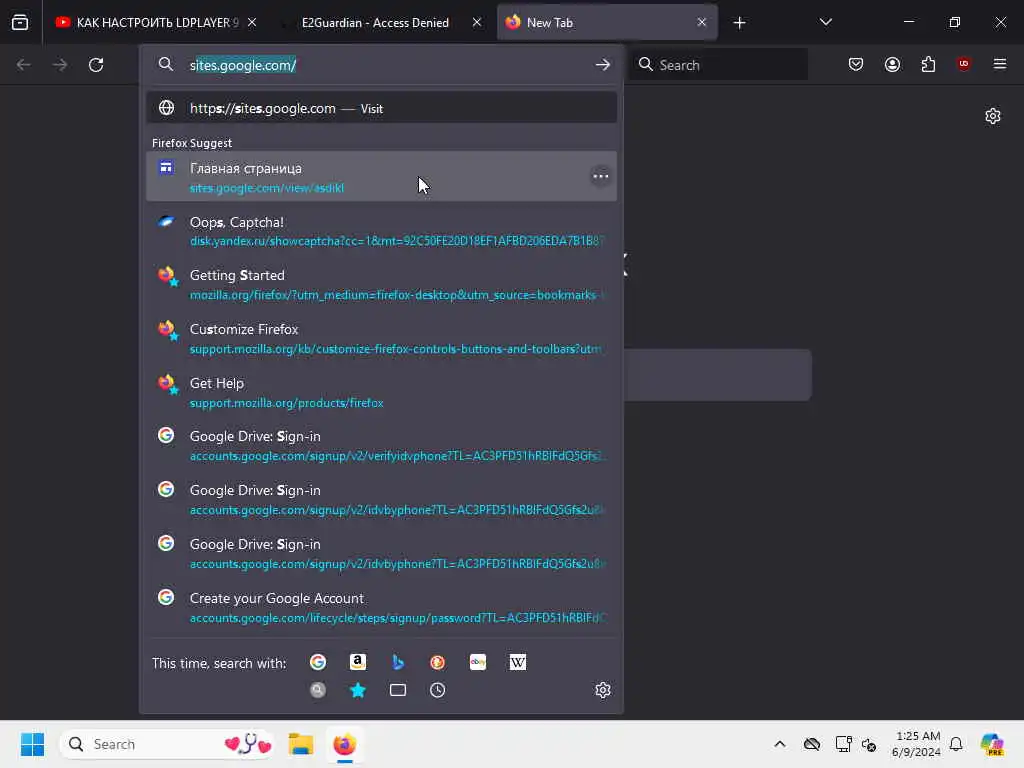This screenshot has width=1024, height=768.
Task: Close the YouTube LDPLAYER tab
Action: tap(252, 23)
